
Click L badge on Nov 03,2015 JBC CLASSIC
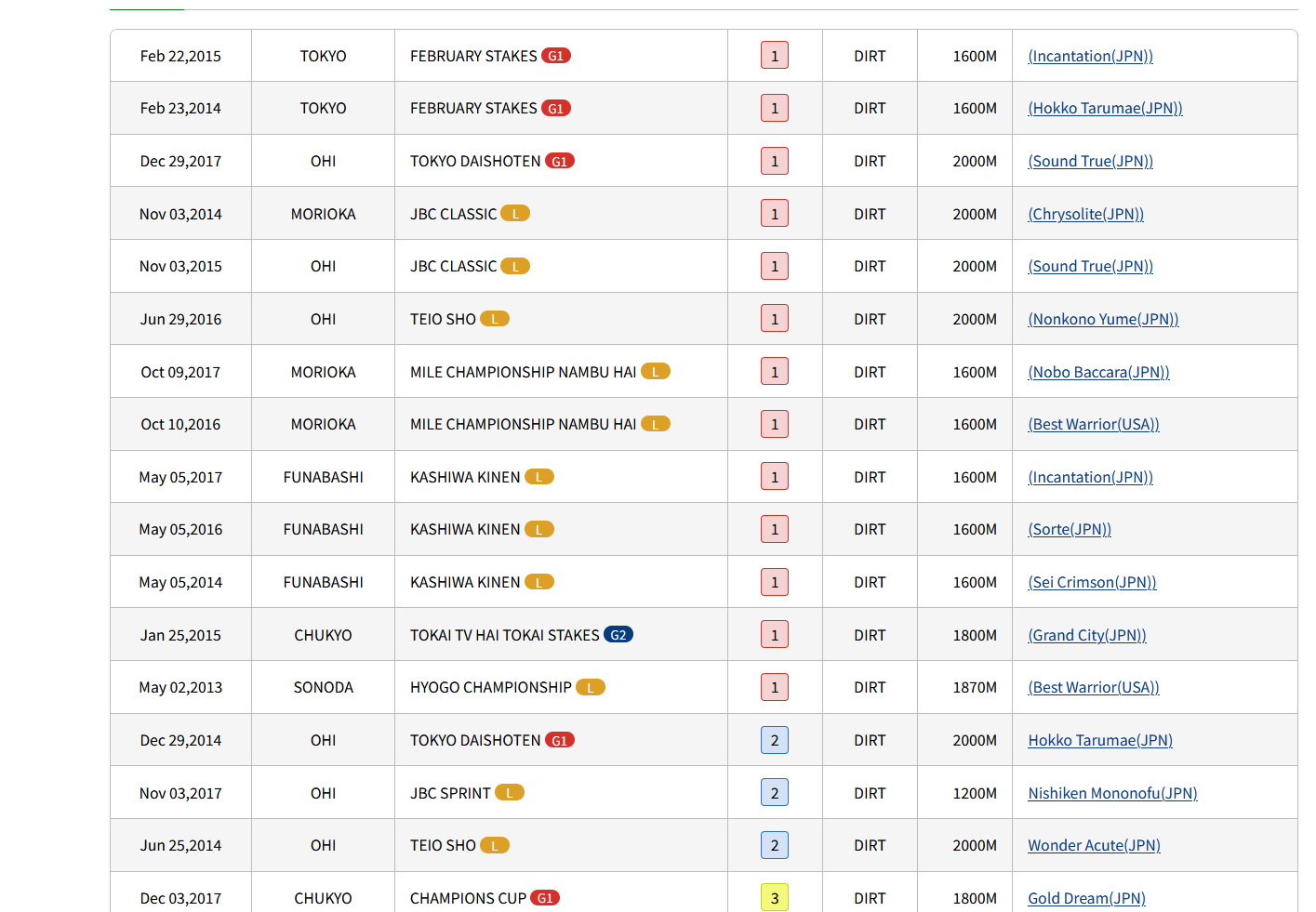pos(515,267)
